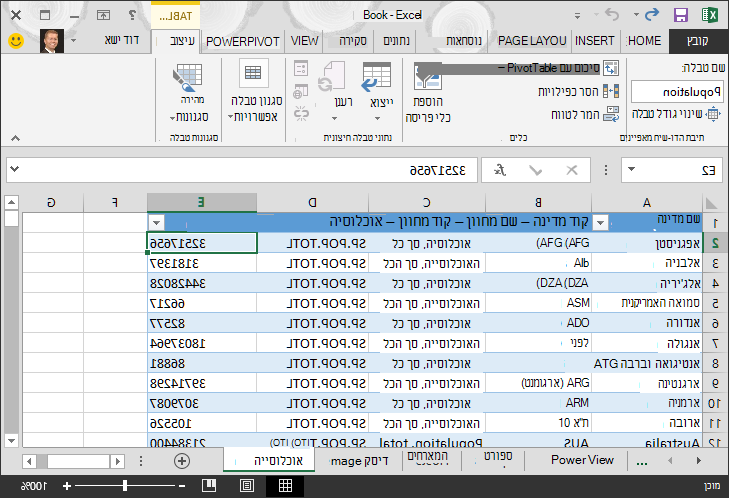Open the Refresh dropdown arrow

pyautogui.click(x=334, y=119)
